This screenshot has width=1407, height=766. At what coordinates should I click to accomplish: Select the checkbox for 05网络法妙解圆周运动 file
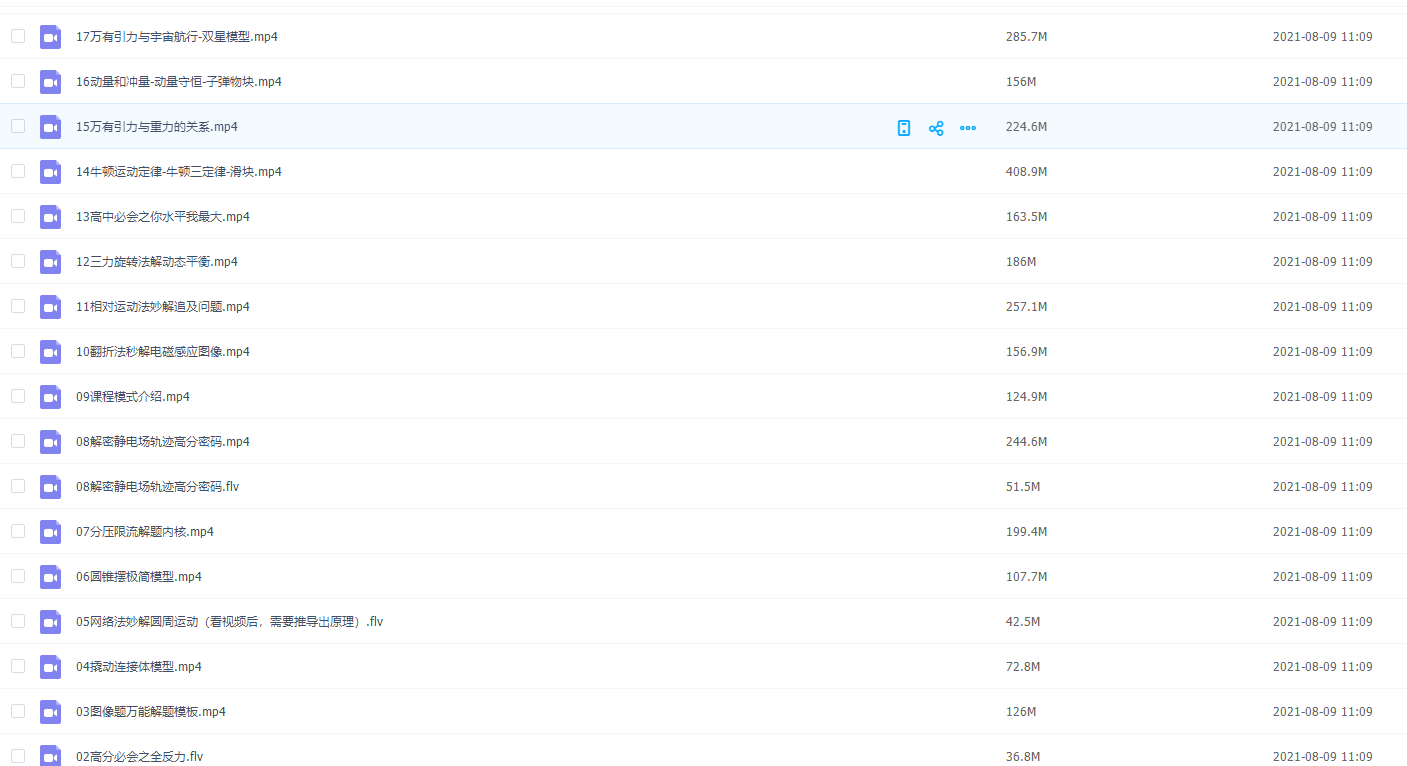[18, 621]
